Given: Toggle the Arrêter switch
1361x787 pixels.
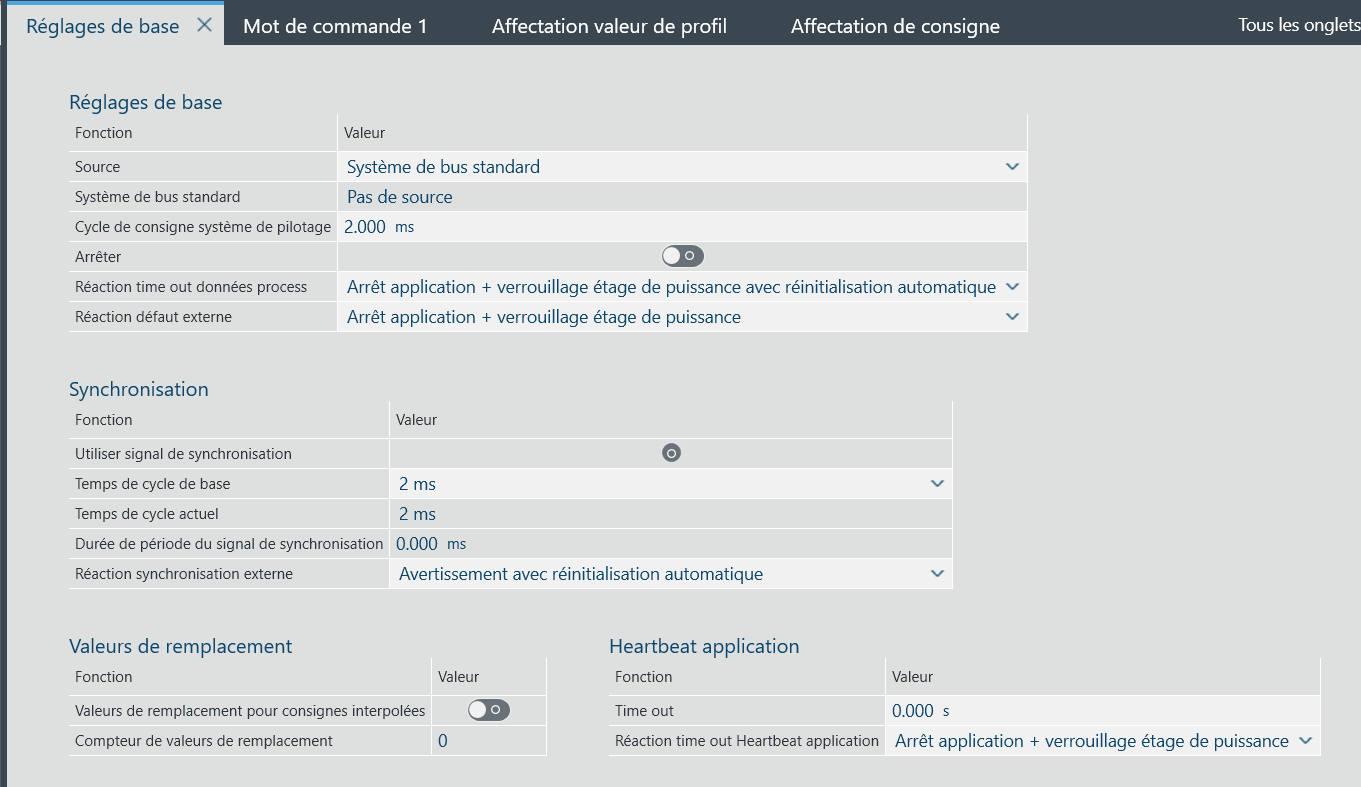Looking at the screenshot, I should click(x=683, y=257).
